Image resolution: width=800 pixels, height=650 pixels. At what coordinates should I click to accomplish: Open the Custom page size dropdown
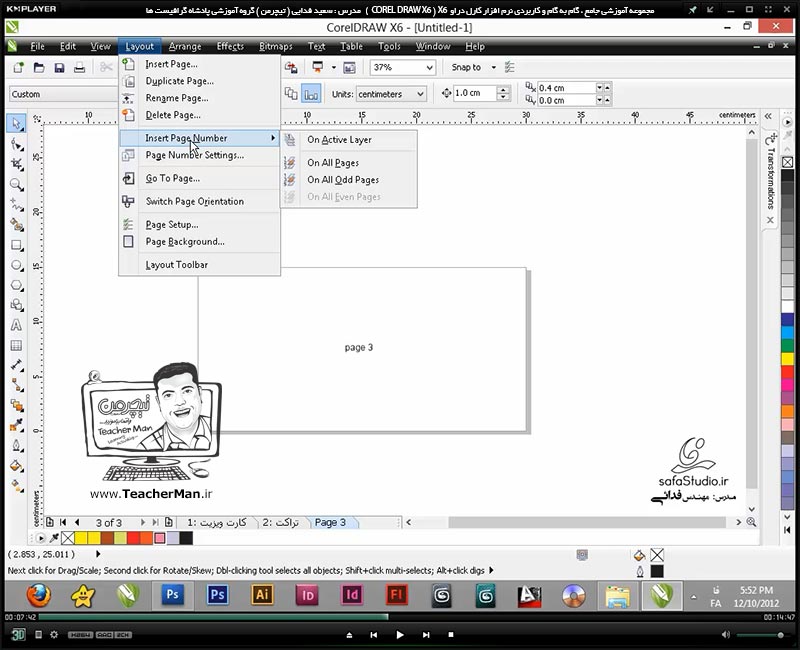click(63, 94)
